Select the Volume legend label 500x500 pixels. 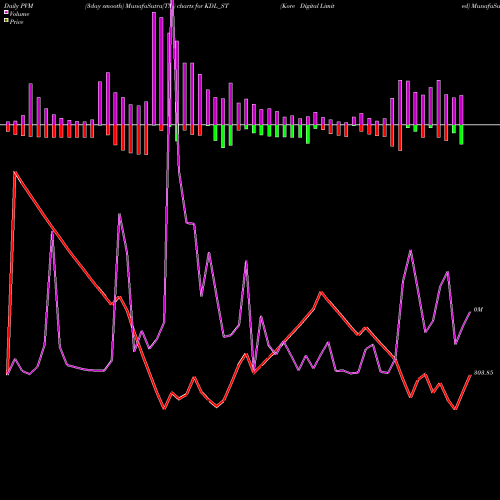tap(19, 14)
